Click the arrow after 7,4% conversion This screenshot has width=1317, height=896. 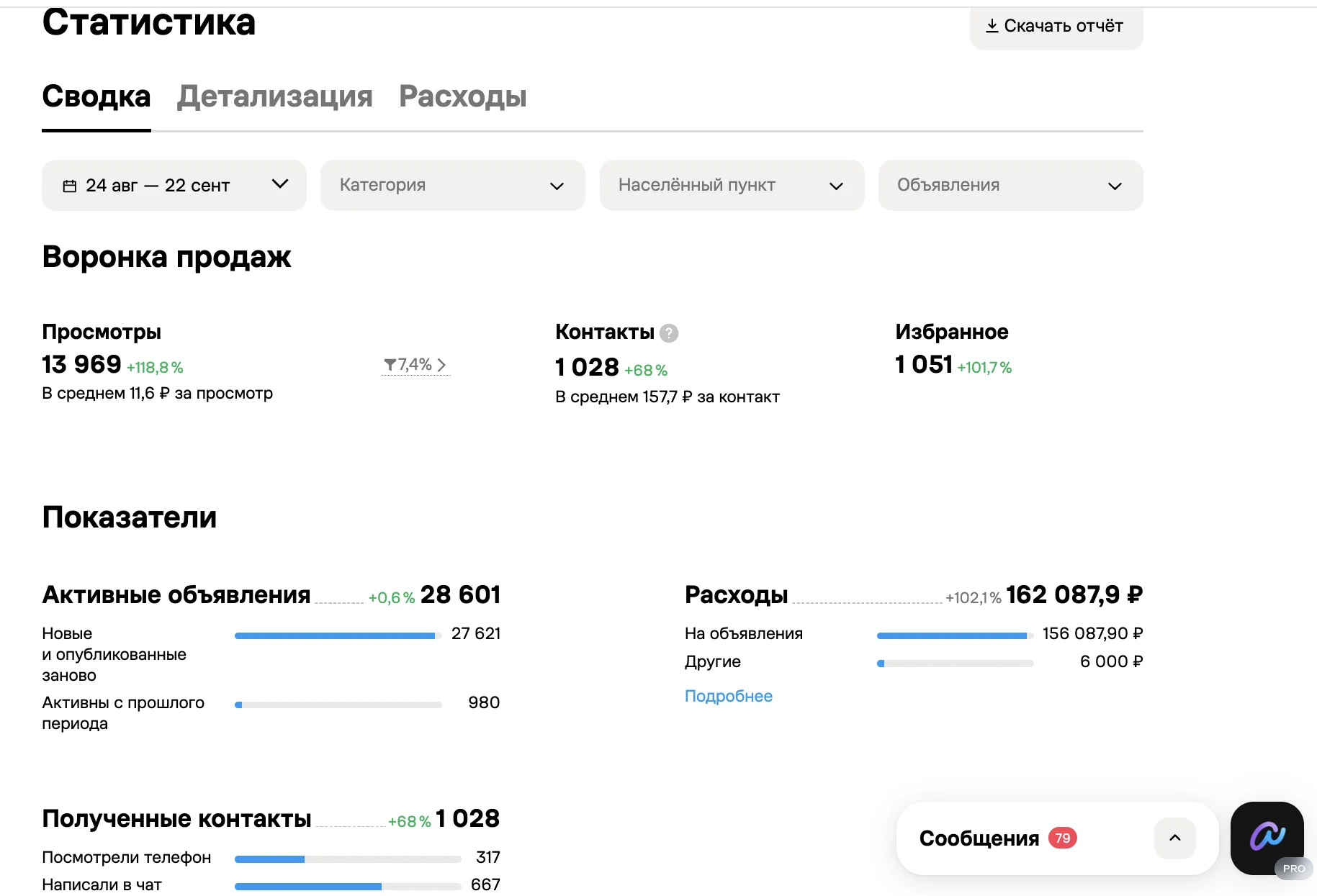[x=441, y=365]
